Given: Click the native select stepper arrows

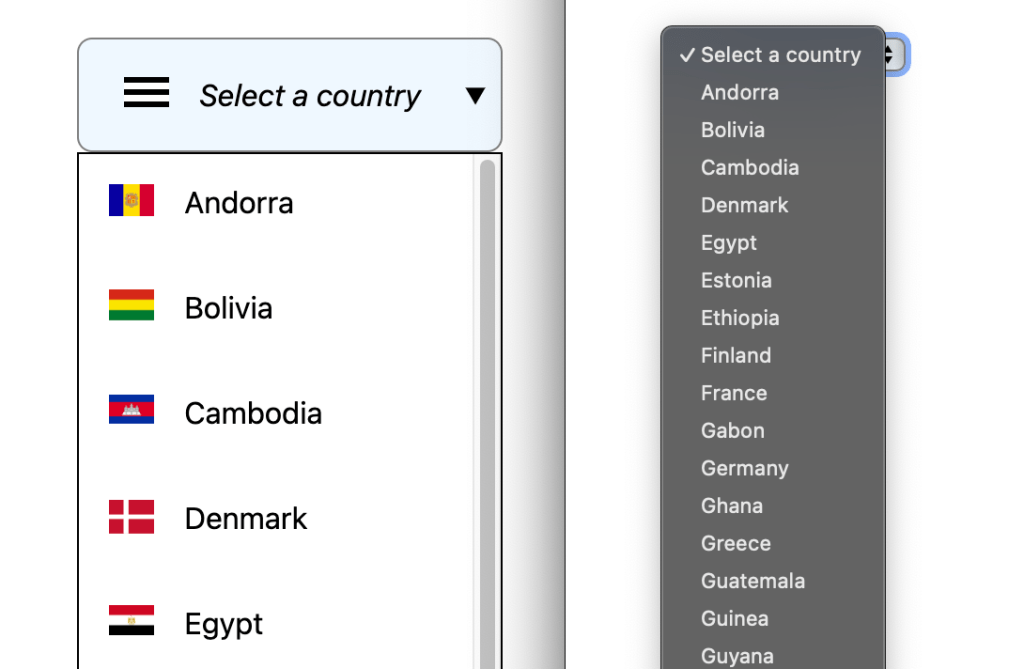Looking at the screenshot, I should [x=888, y=55].
